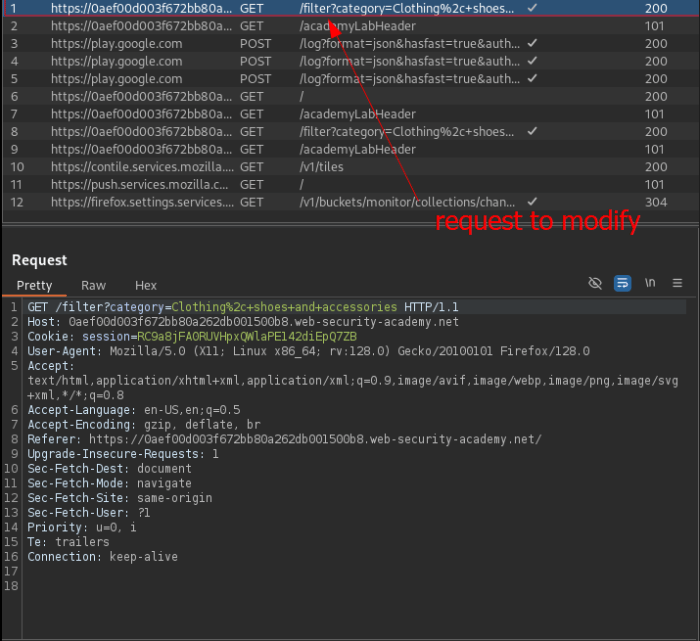Click the User-Agent header line
This screenshot has width=700, height=641.
coord(308,351)
